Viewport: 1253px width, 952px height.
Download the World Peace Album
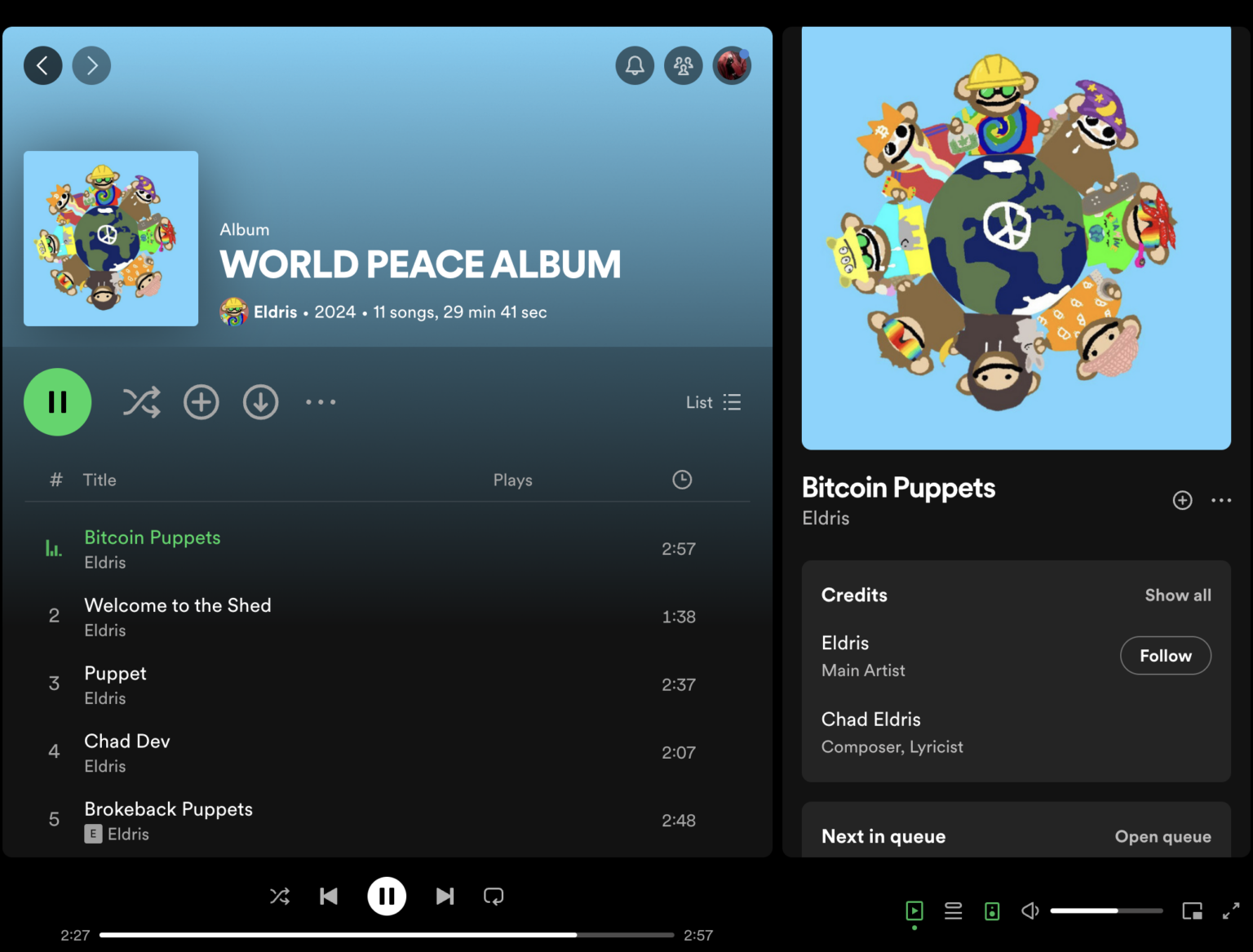[261, 402]
